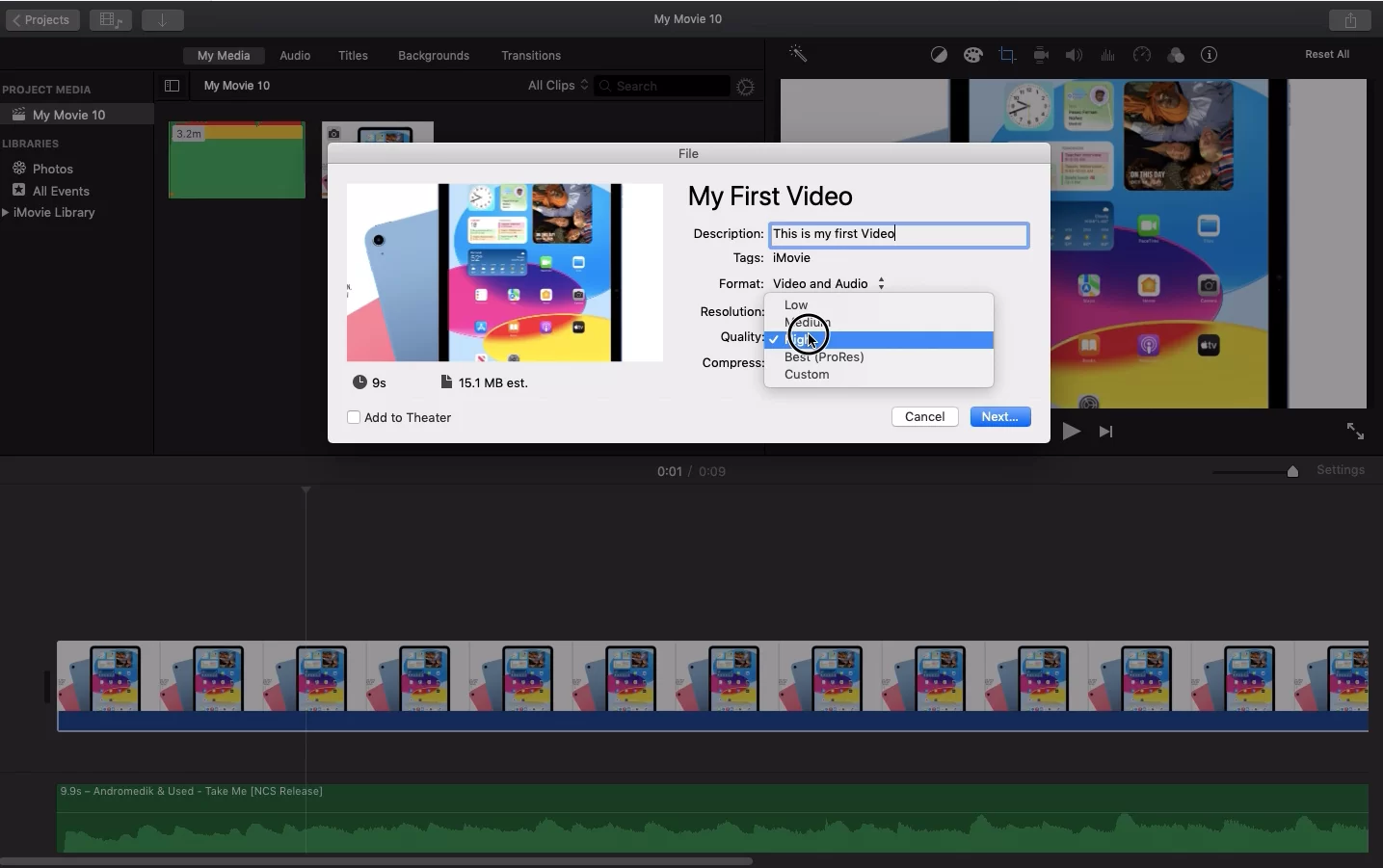Click the export dialog preview thumbnail
Viewport: 1383px width, 868px height.
[505, 273]
